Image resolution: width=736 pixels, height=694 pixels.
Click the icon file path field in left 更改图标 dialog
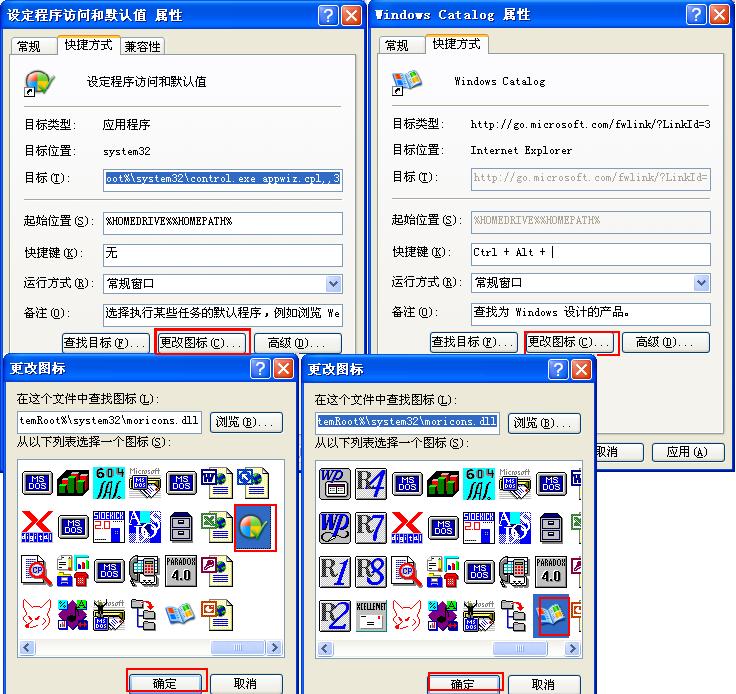click(109, 421)
